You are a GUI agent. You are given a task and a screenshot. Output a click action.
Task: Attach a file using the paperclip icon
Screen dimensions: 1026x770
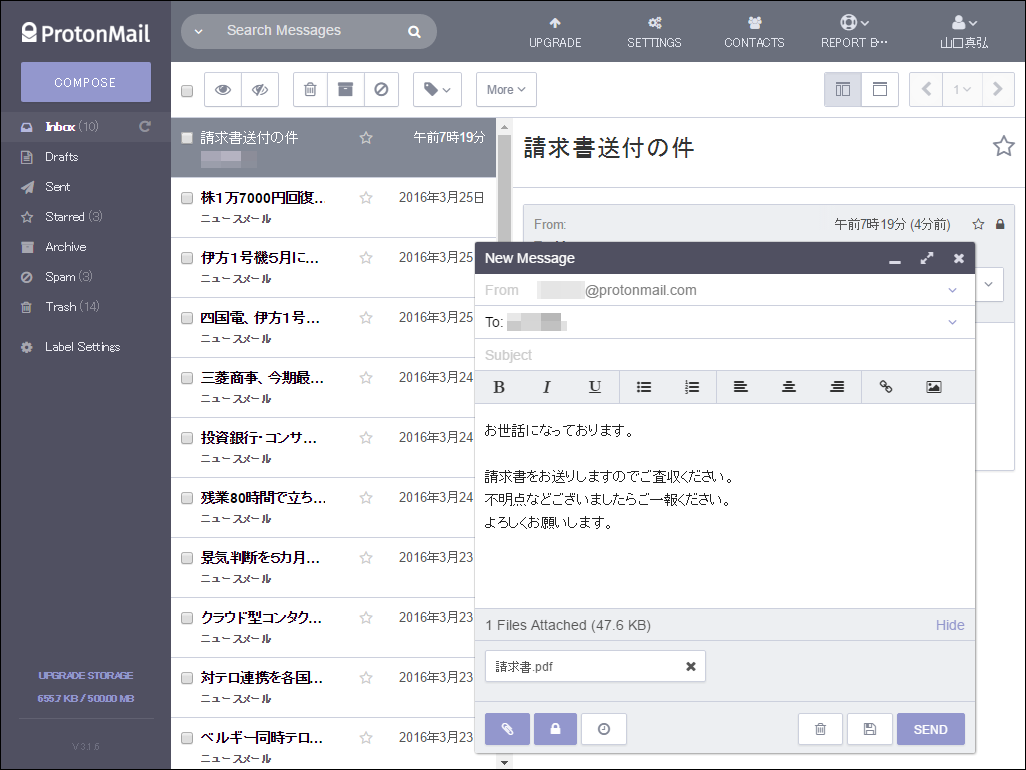(x=507, y=729)
